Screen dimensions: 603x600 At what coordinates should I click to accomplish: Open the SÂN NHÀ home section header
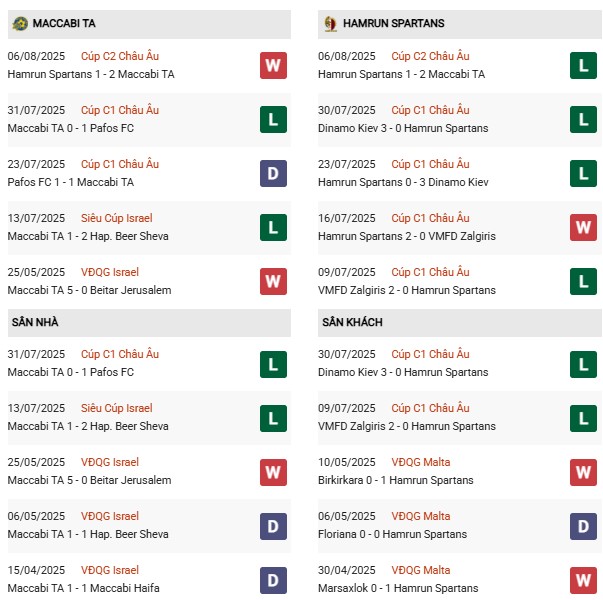[35, 322]
